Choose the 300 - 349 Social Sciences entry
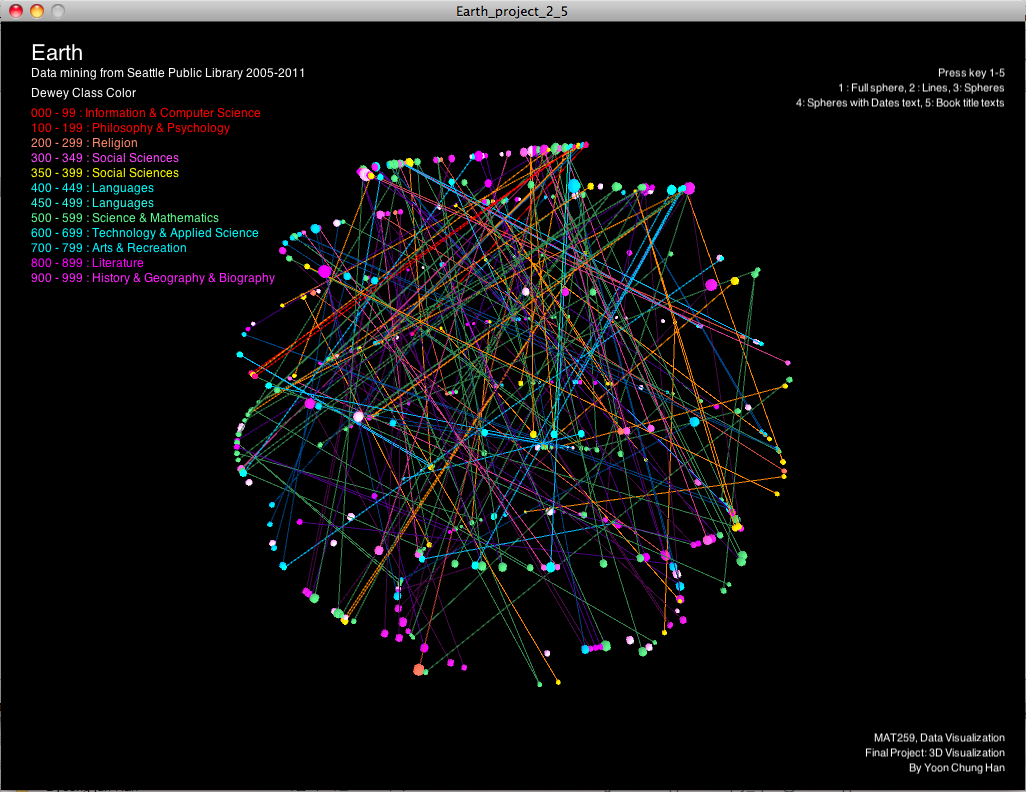This screenshot has height=792, width=1026. pos(105,158)
